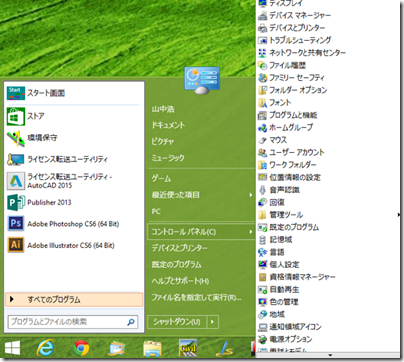Open Internet Explorer from the taskbar

pos(45,349)
